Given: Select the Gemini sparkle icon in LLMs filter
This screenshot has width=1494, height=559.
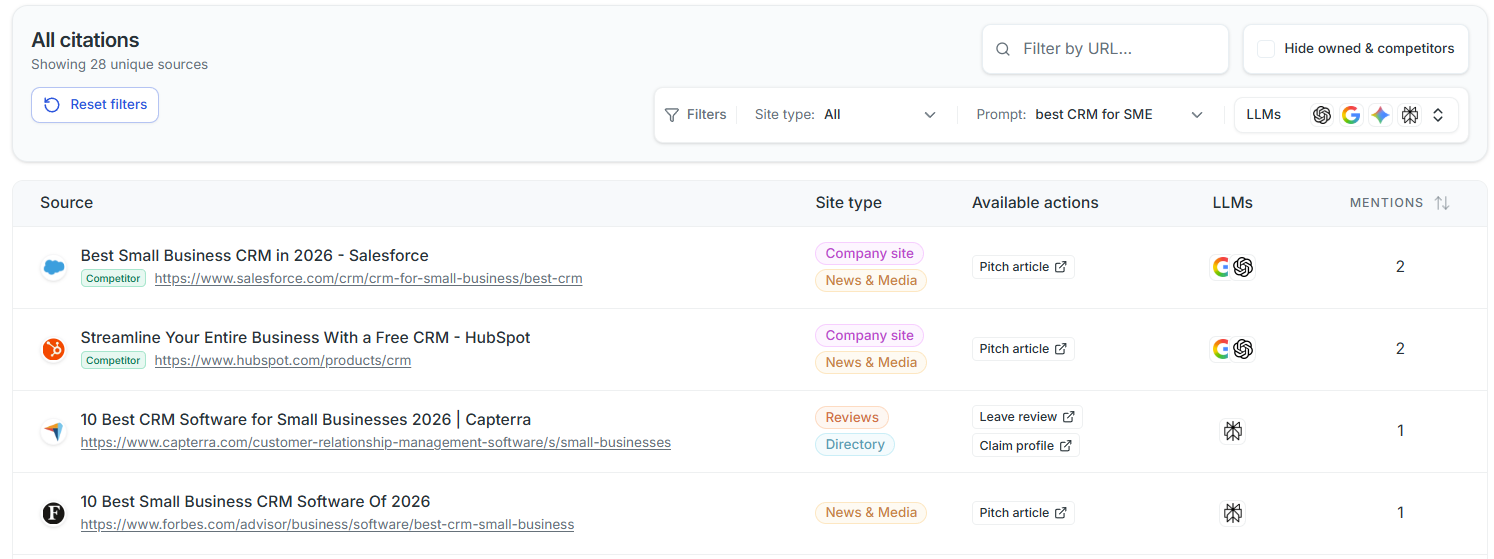Looking at the screenshot, I should tap(1380, 115).
